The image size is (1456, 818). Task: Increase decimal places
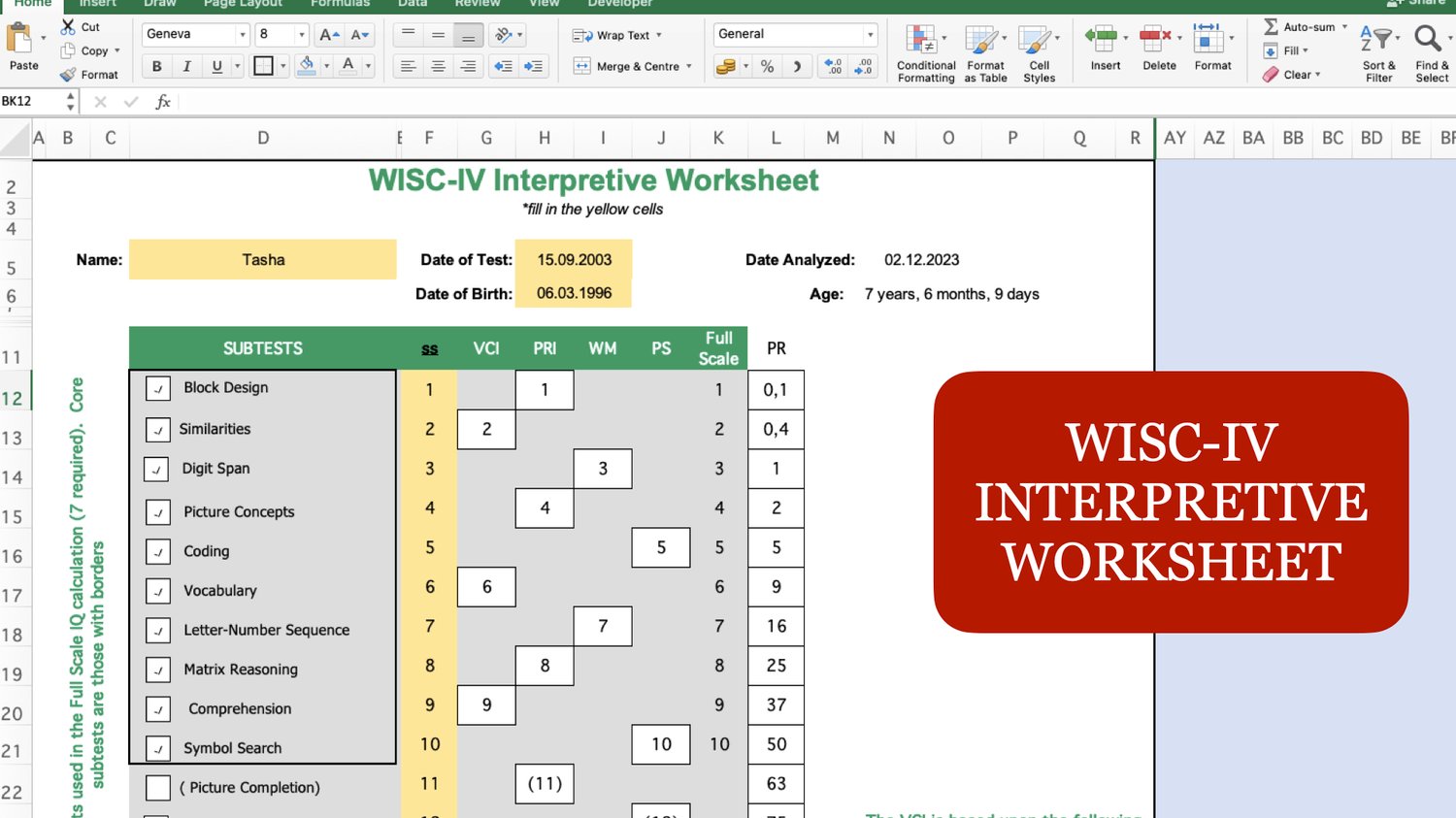click(x=833, y=66)
